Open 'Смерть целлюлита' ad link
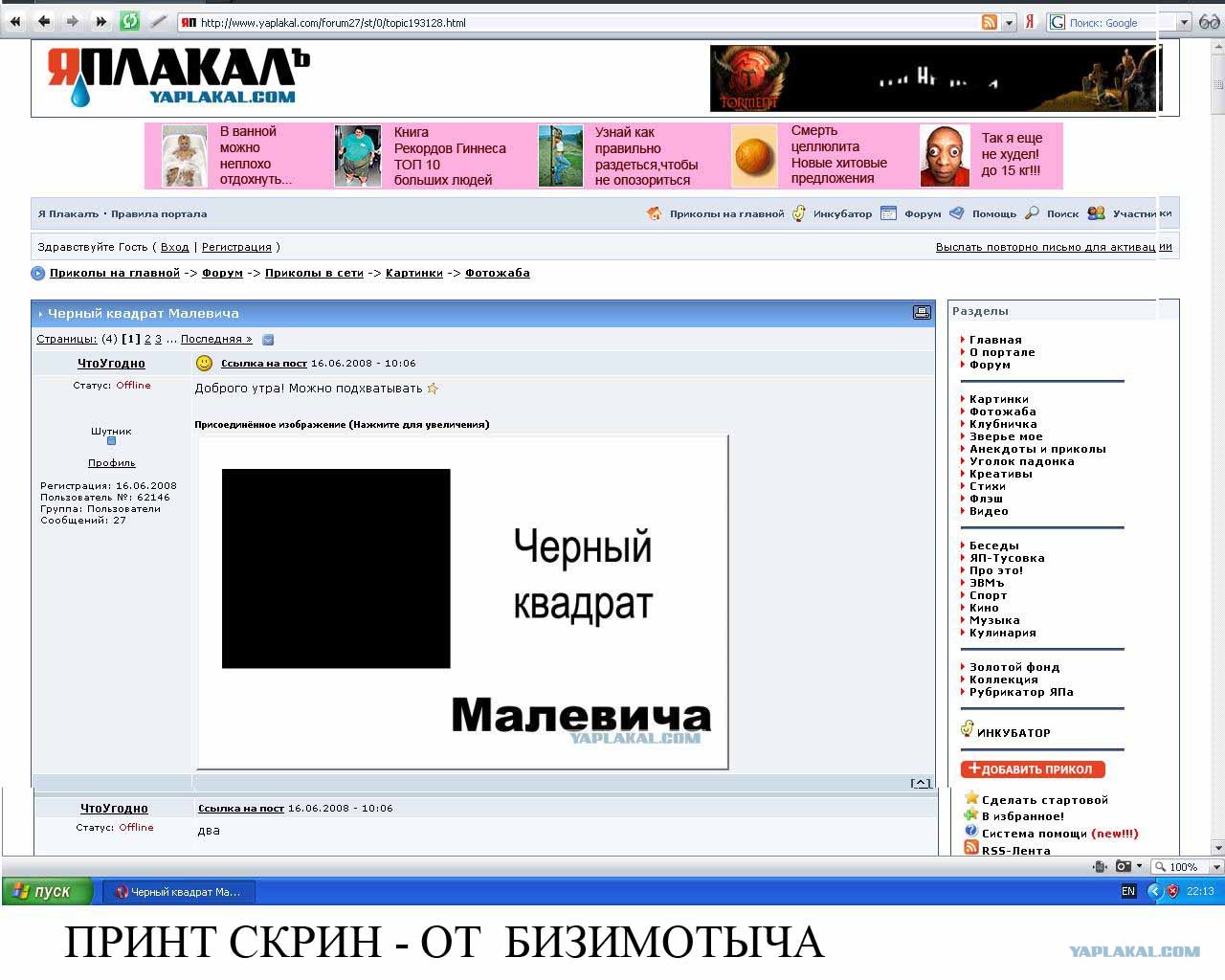This screenshot has height=980, width=1225. 839,154
